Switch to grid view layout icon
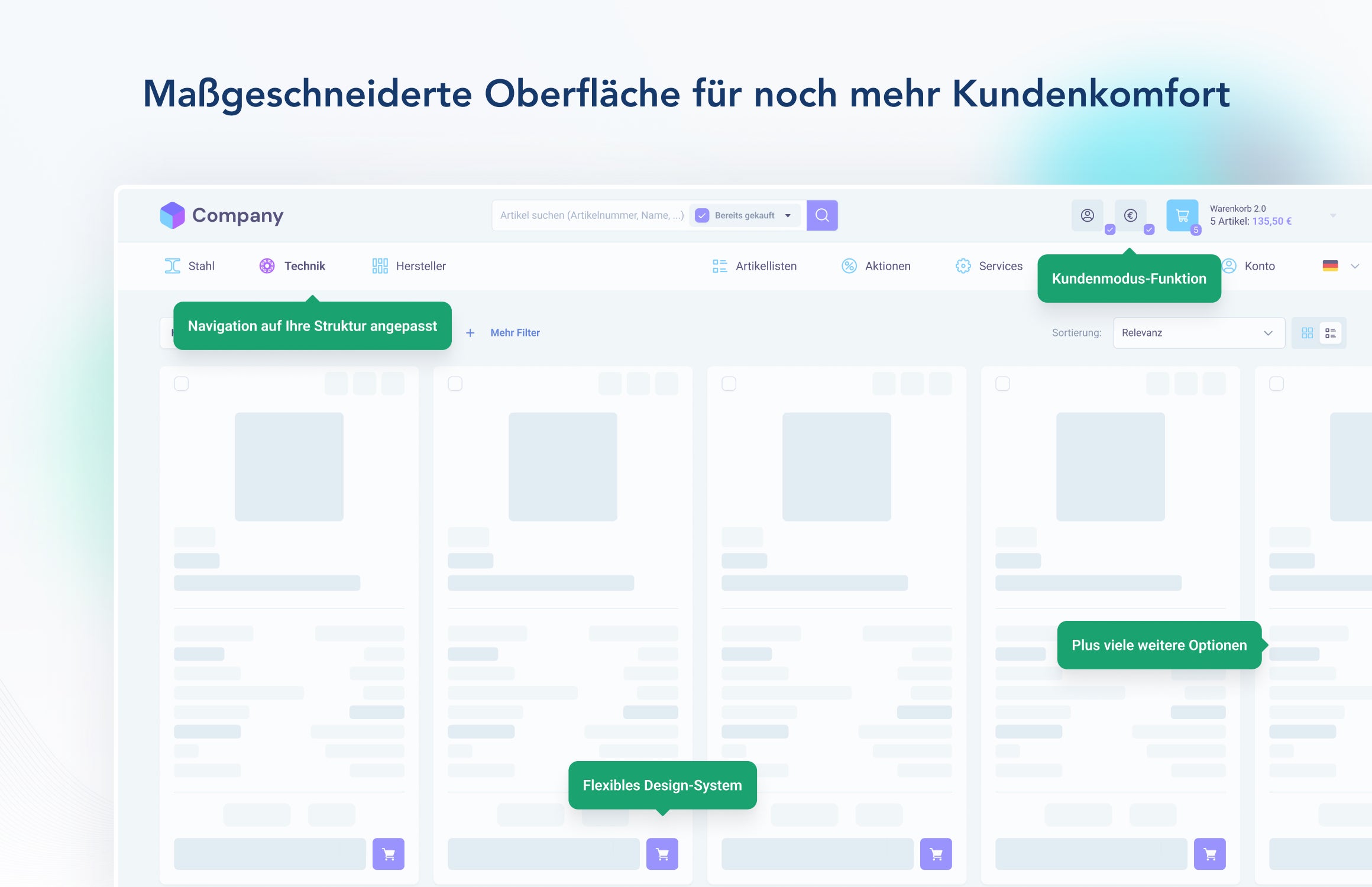This screenshot has width=1372, height=887. (1307, 333)
